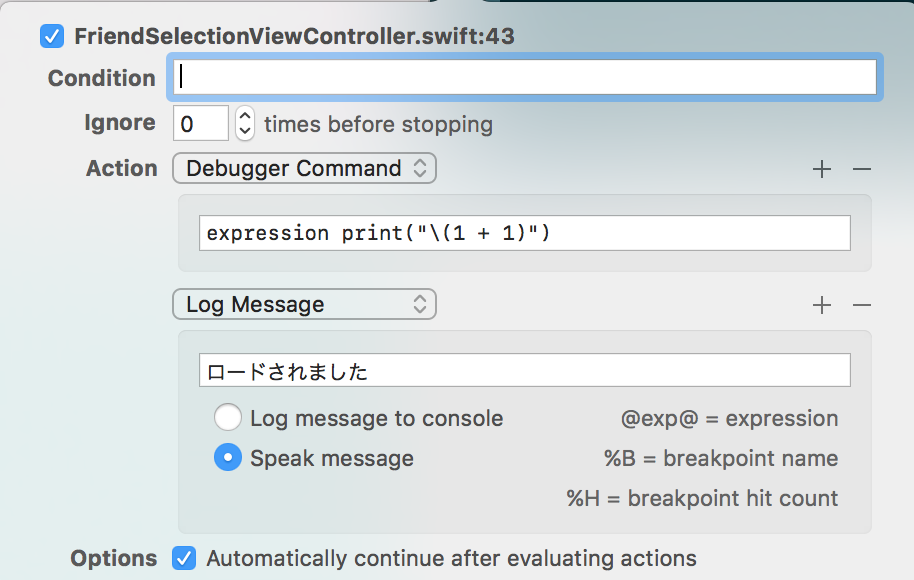Disable the FriendSelectionViewController.swift:43 breakpoint checkbox
Image resolution: width=914 pixels, height=580 pixels.
[x=52, y=36]
